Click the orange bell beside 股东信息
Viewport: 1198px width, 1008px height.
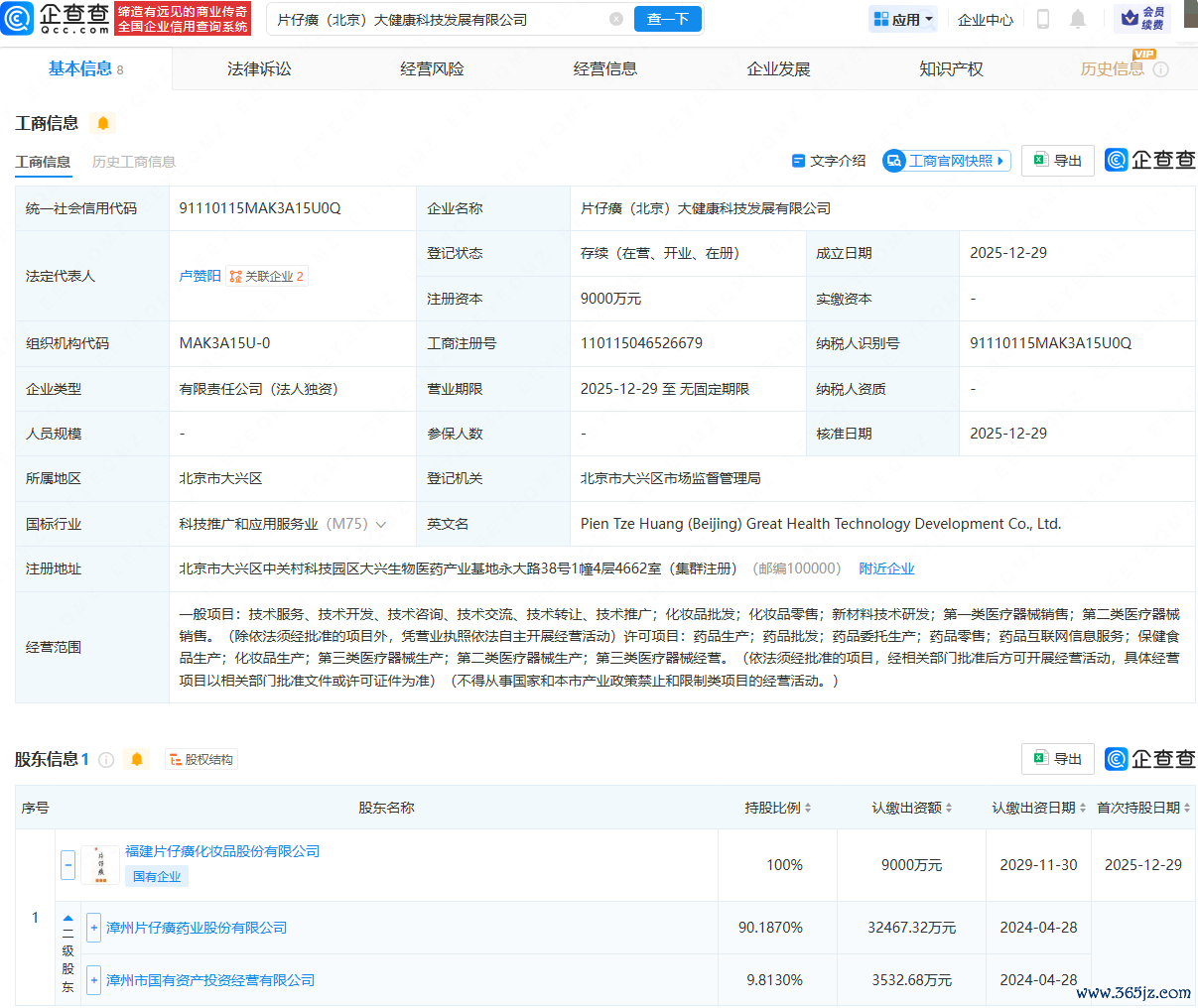click(x=137, y=760)
